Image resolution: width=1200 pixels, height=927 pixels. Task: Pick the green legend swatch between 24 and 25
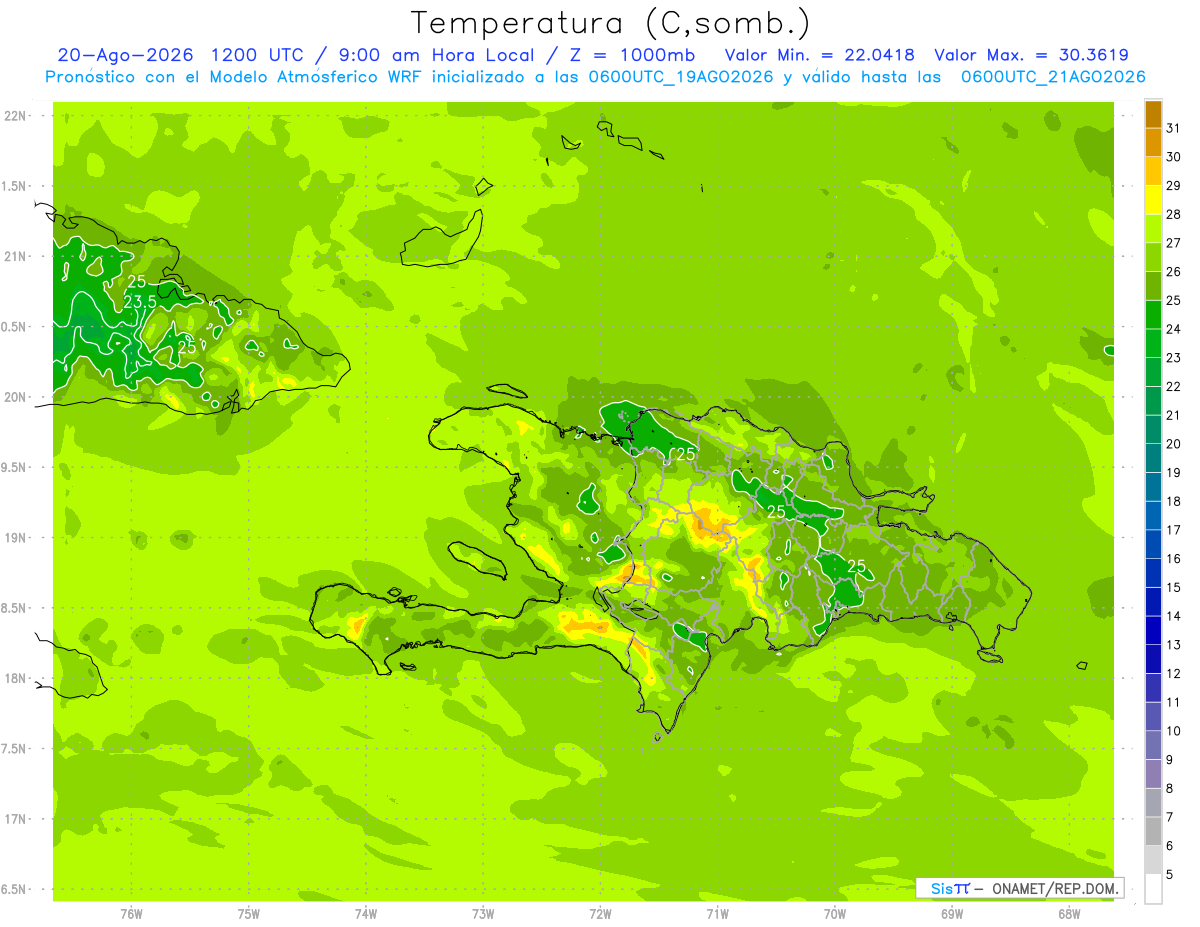[x=1153, y=314]
